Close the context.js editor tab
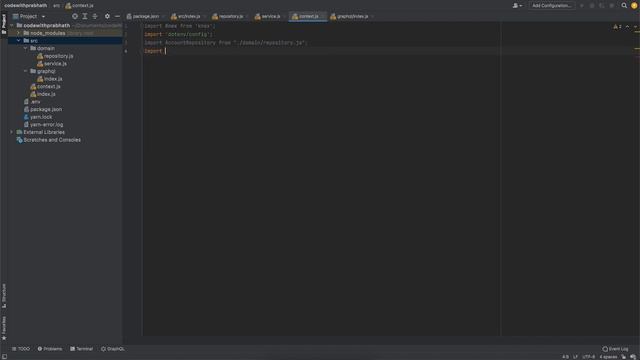This screenshot has height=360, width=640. (323, 16)
